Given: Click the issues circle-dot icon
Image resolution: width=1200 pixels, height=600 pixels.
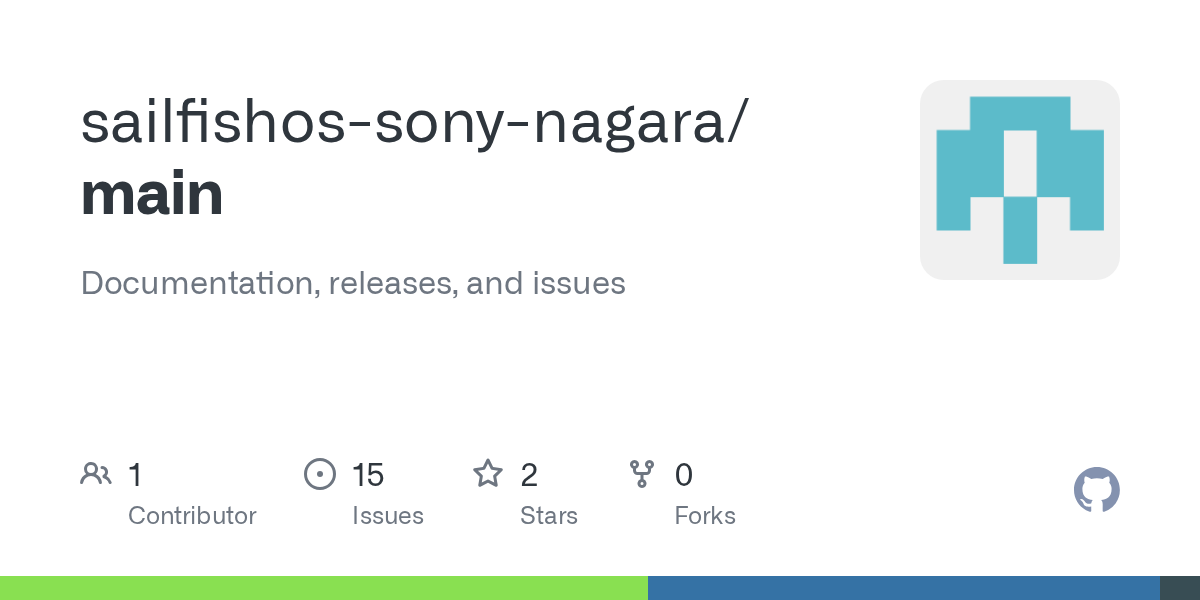Looking at the screenshot, I should click(320, 474).
